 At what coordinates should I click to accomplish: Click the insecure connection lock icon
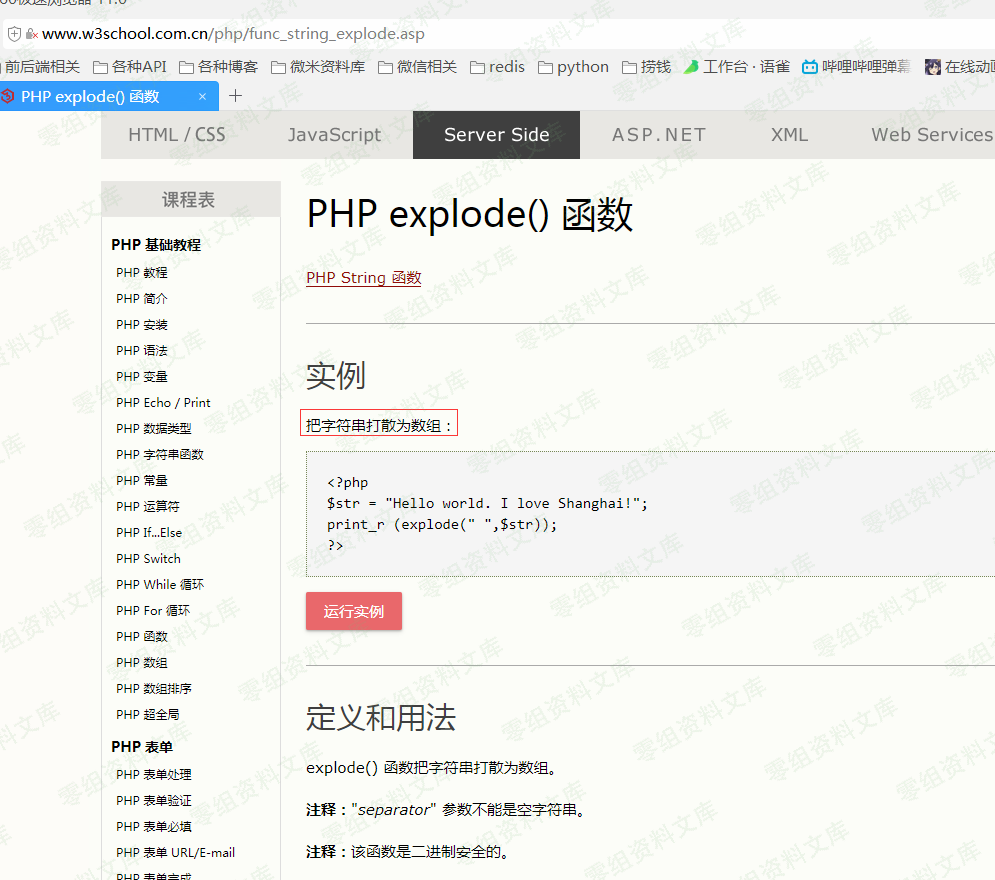[x=32, y=34]
